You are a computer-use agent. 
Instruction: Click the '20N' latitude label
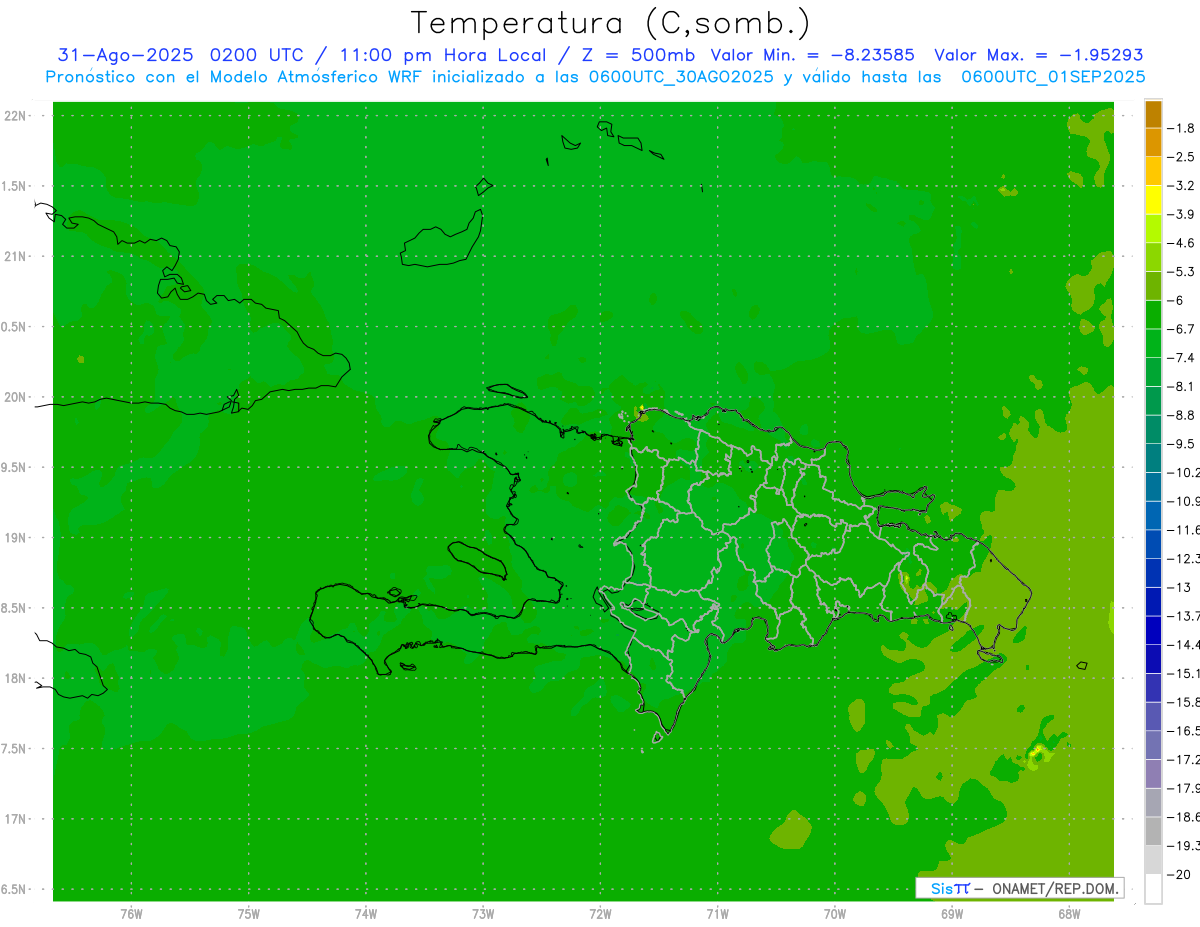[15, 398]
